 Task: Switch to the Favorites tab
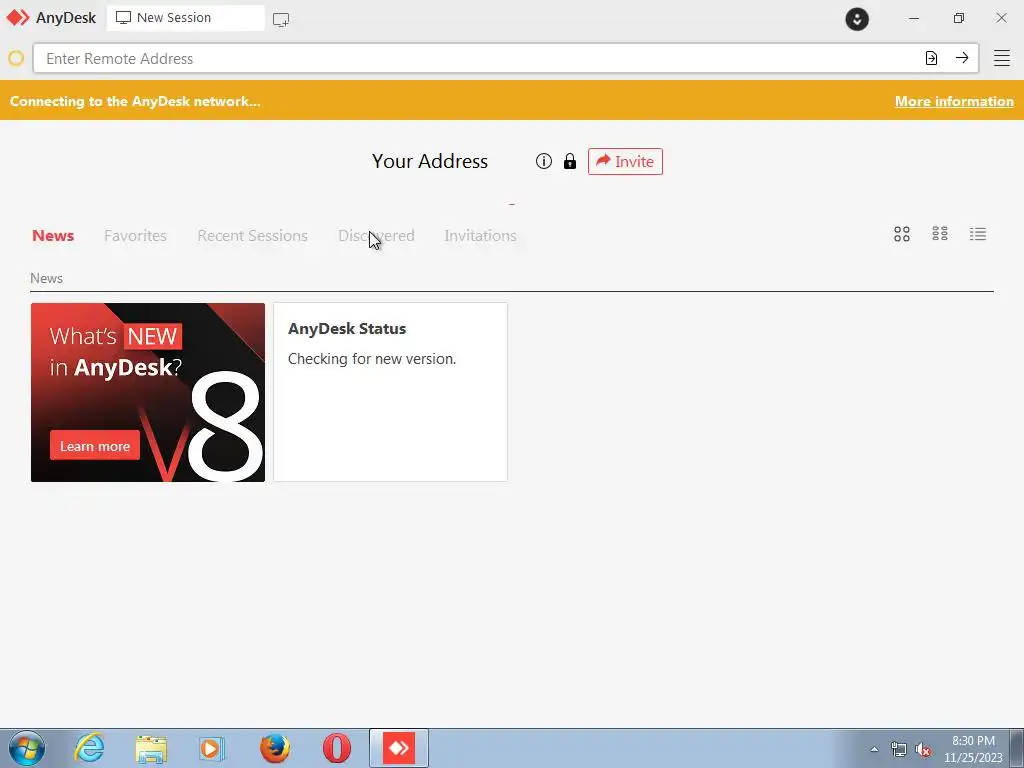click(135, 236)
